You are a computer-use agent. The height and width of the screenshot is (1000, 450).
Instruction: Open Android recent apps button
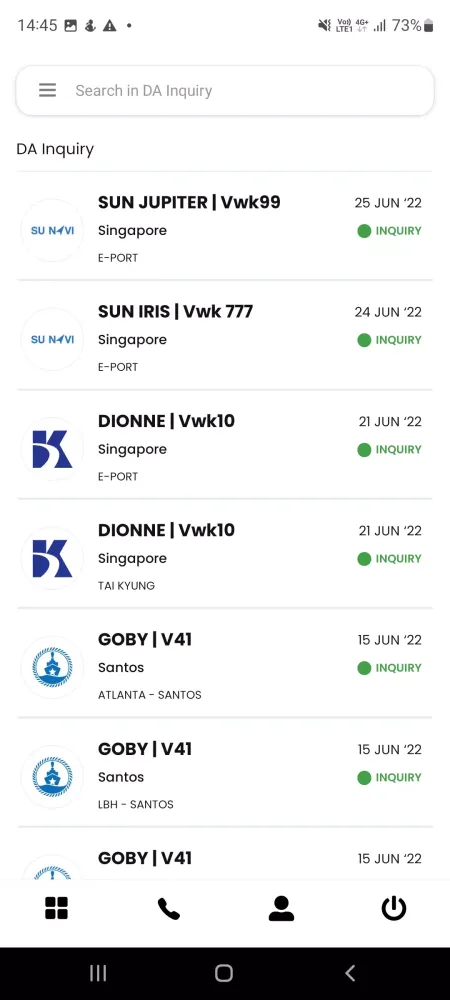(98, 973)
